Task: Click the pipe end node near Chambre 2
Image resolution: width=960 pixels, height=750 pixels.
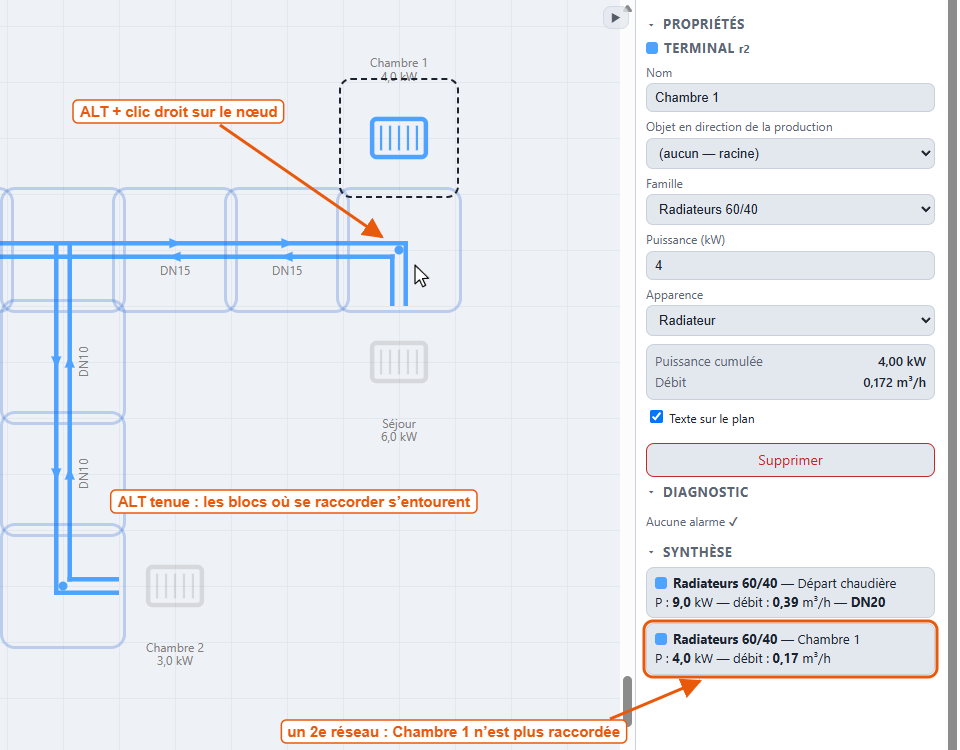Action: click(62, 586)
